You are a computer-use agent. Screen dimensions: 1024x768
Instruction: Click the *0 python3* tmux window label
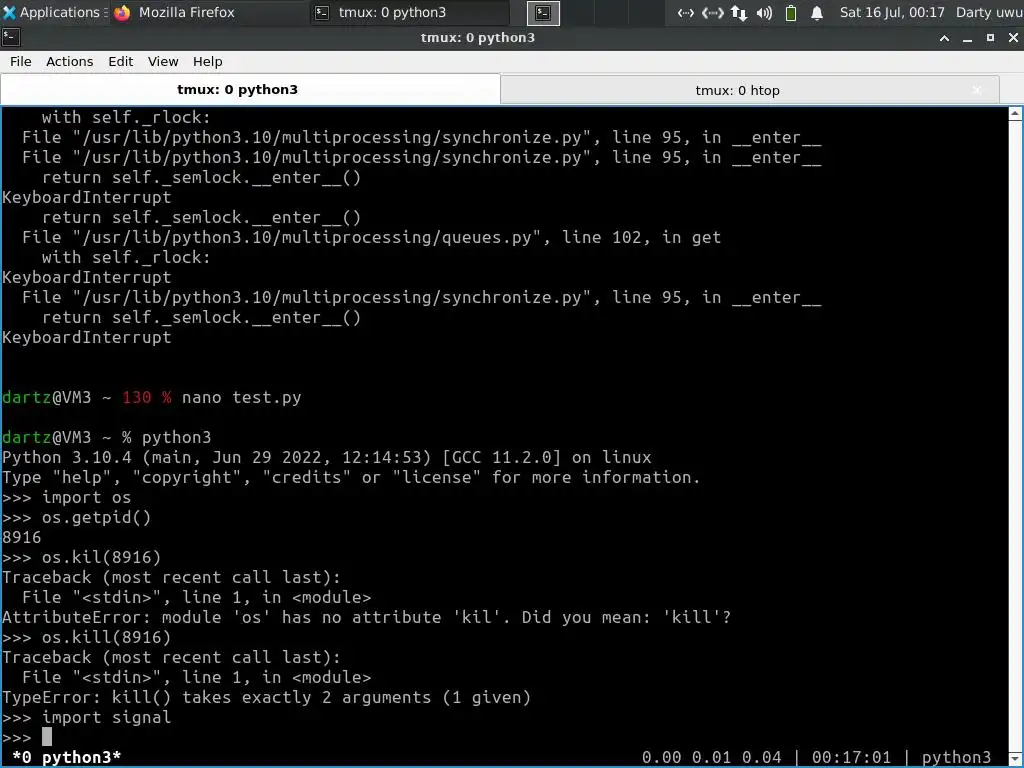point(67,758)
